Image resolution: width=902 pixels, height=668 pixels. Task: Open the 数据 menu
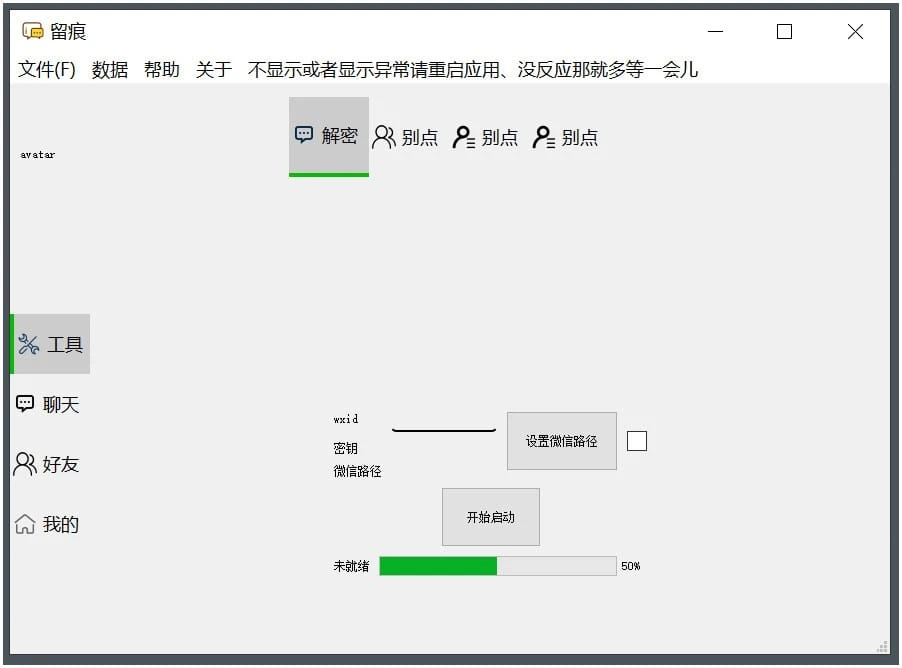(110, 70)
